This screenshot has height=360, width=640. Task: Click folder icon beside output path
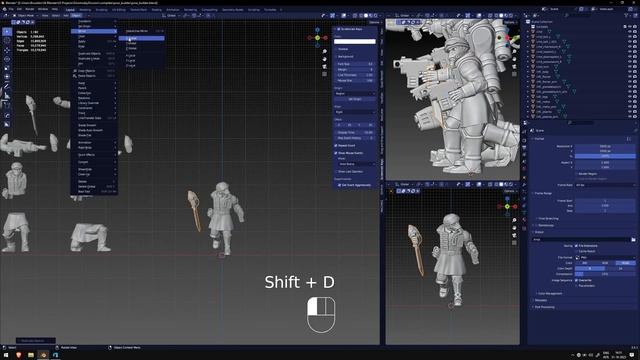[x=633, y=240]
